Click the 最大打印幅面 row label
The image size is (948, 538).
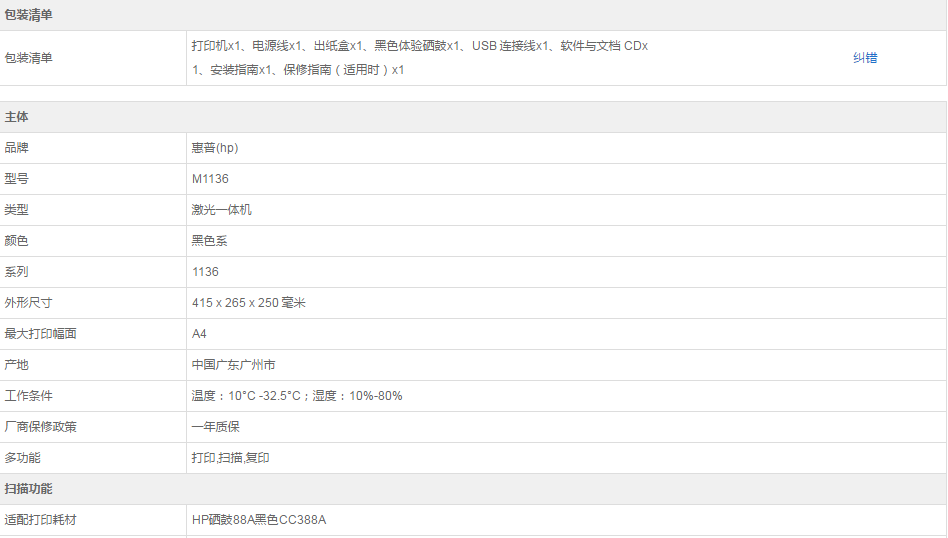[41, 334]
